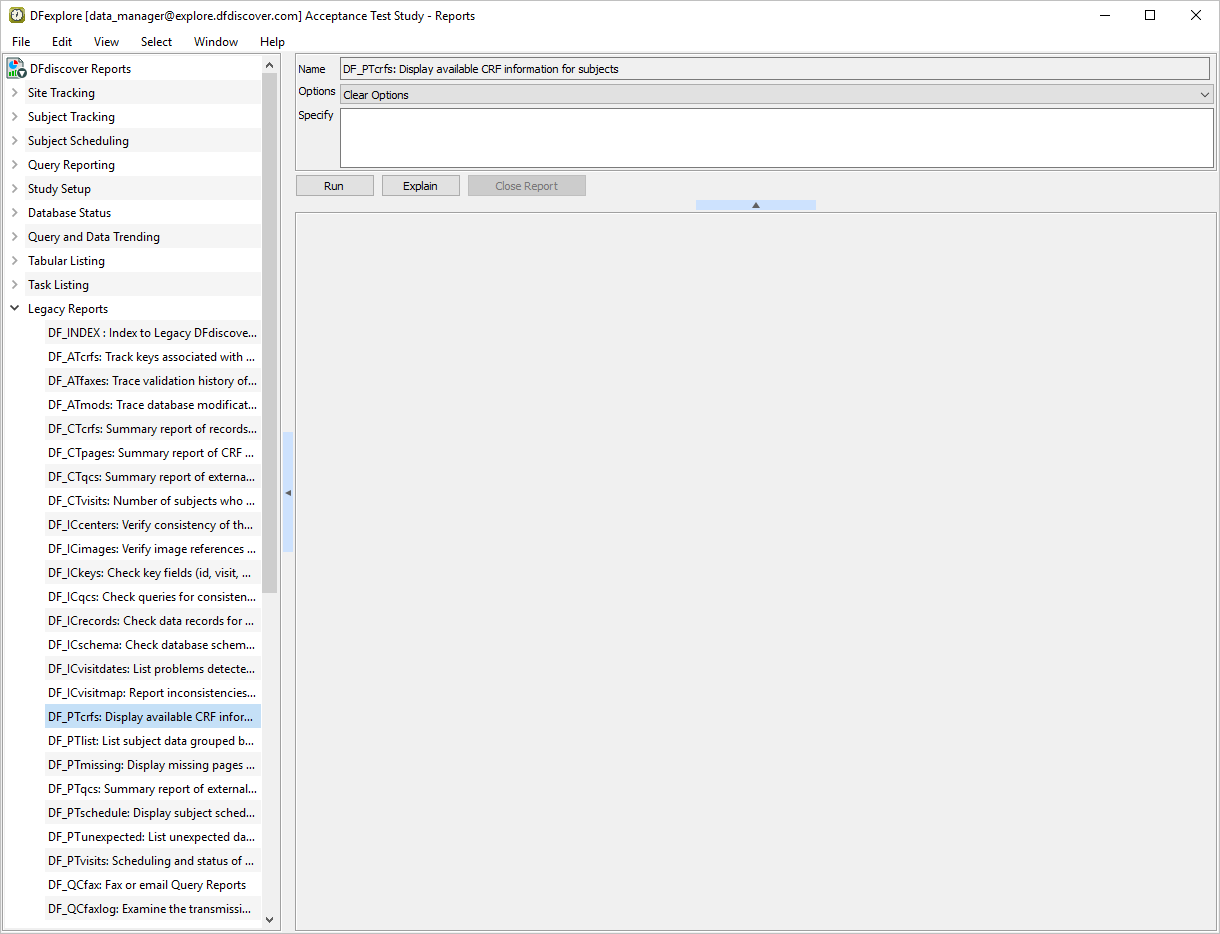Select DF_INDEX legacy report index
1220x934 pixels.
151,333
